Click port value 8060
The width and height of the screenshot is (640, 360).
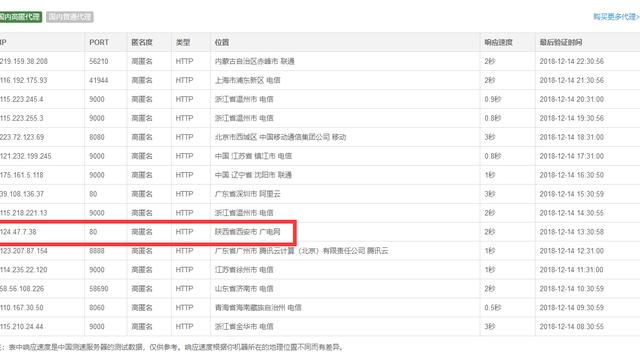tap(97, 308)
